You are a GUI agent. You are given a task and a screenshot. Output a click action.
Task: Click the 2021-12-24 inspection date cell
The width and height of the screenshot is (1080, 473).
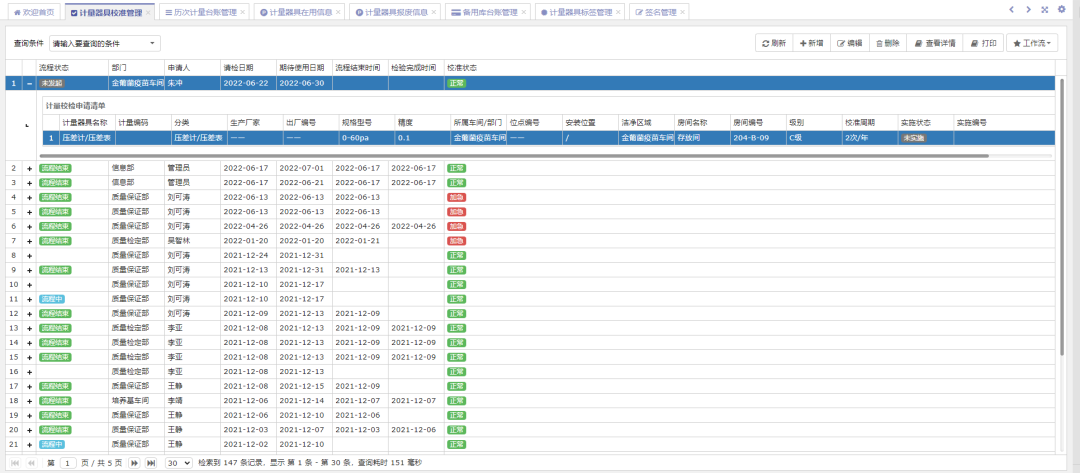[x=248, y=255]
